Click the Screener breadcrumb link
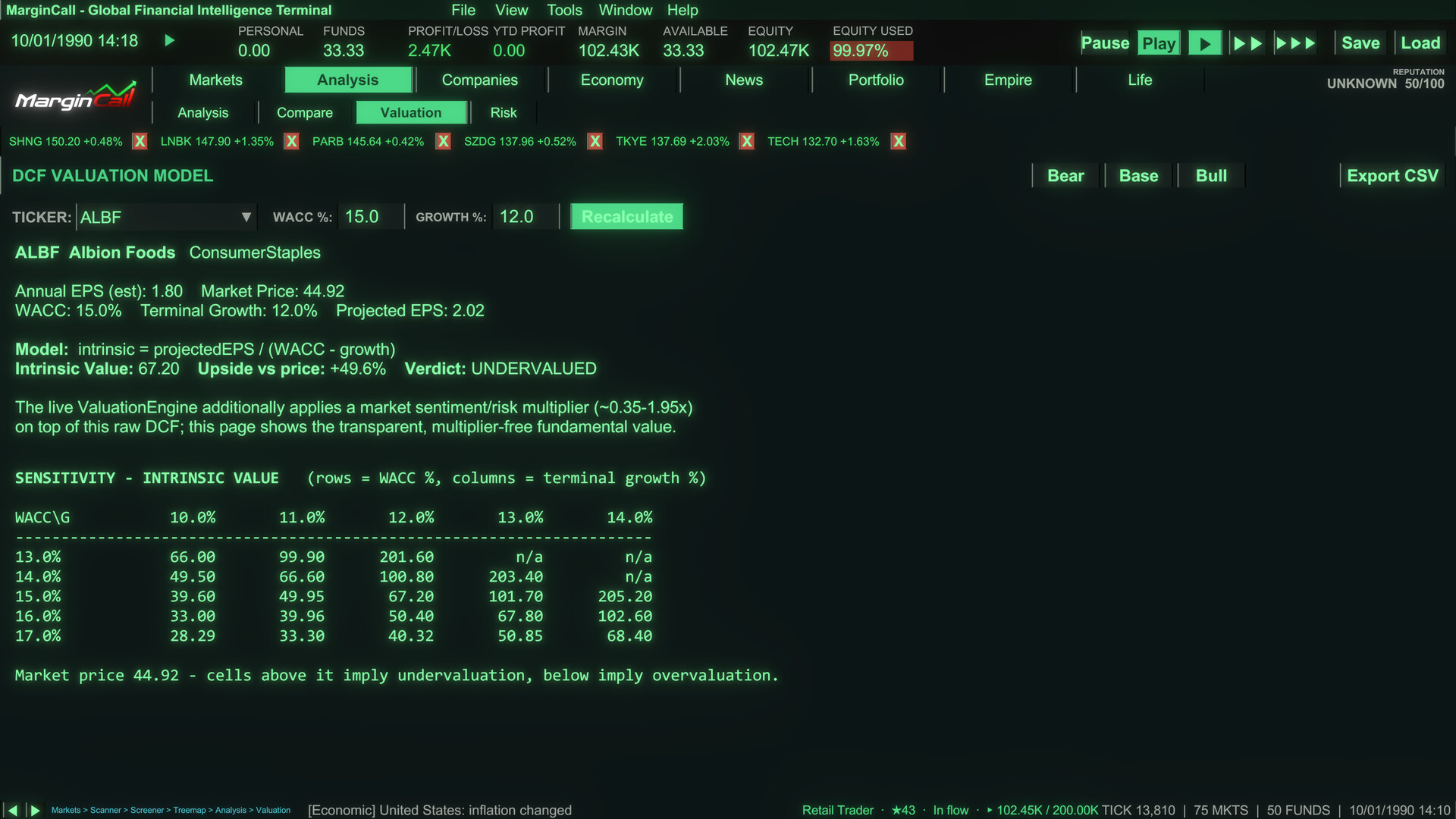 pos(147,811)
